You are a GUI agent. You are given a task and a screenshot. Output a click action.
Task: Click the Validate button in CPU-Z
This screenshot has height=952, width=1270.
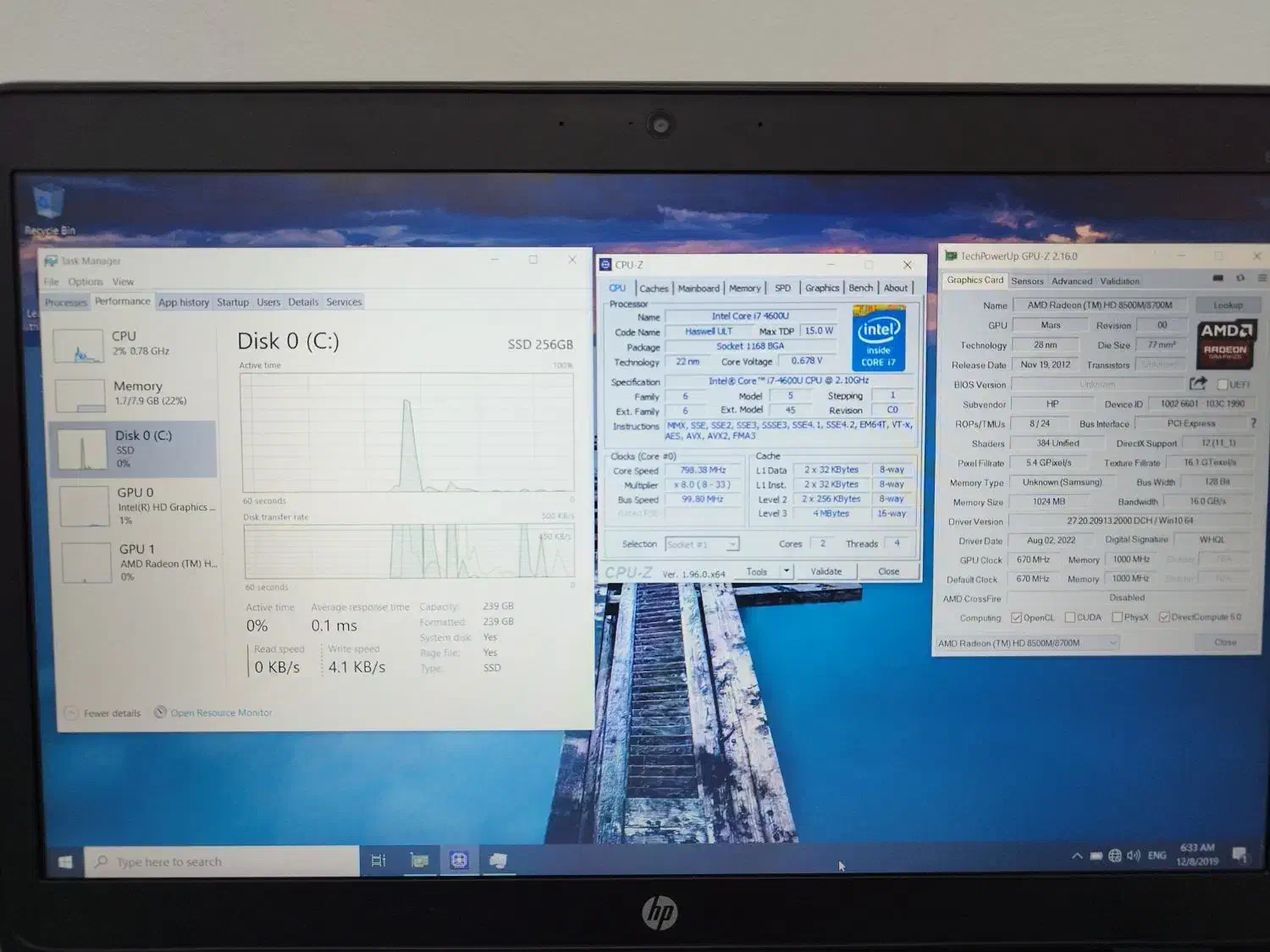(x=825, y=571)
